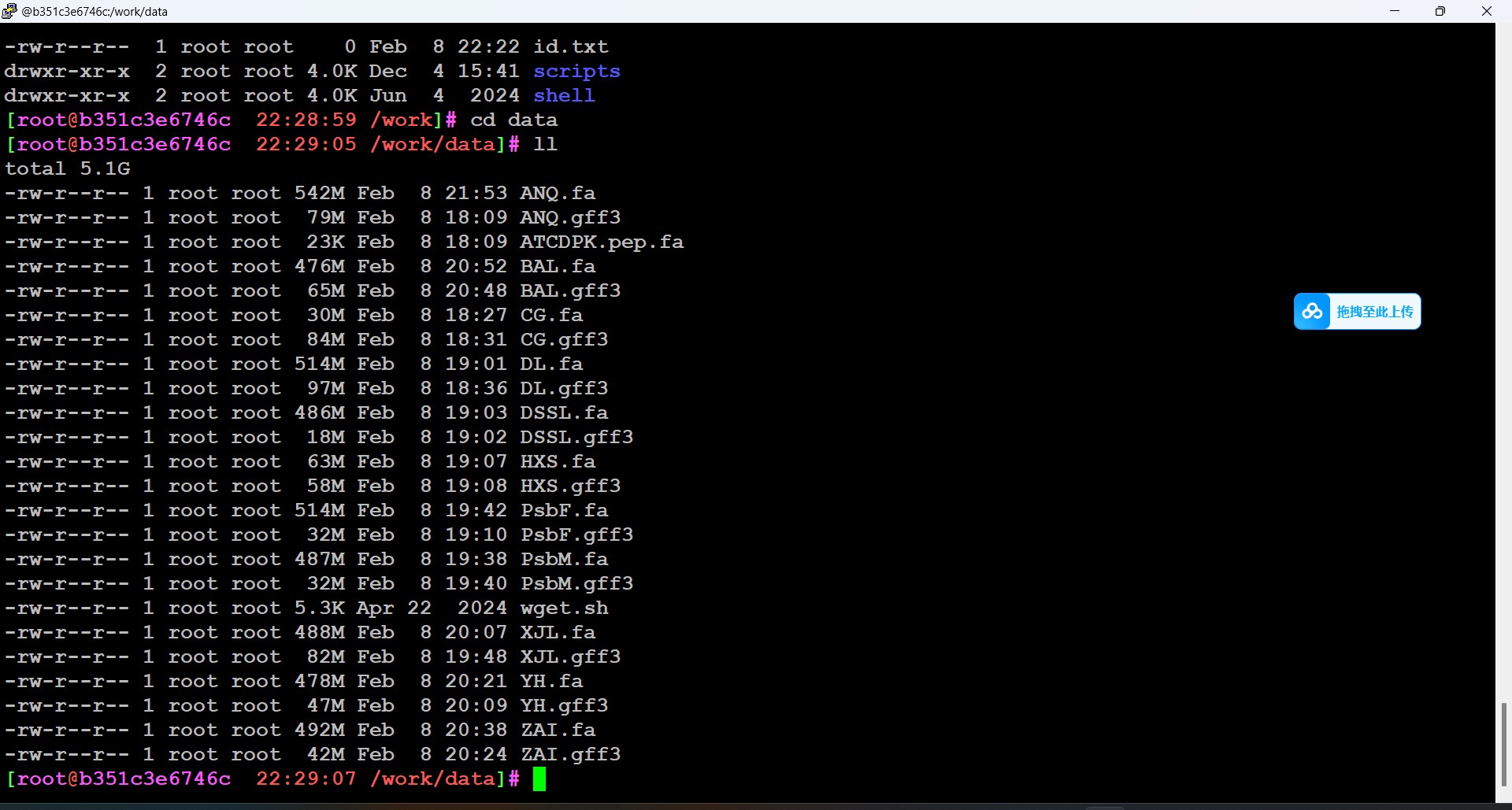Click the PuTTY icon in the title bar

[x=9, y=11]
